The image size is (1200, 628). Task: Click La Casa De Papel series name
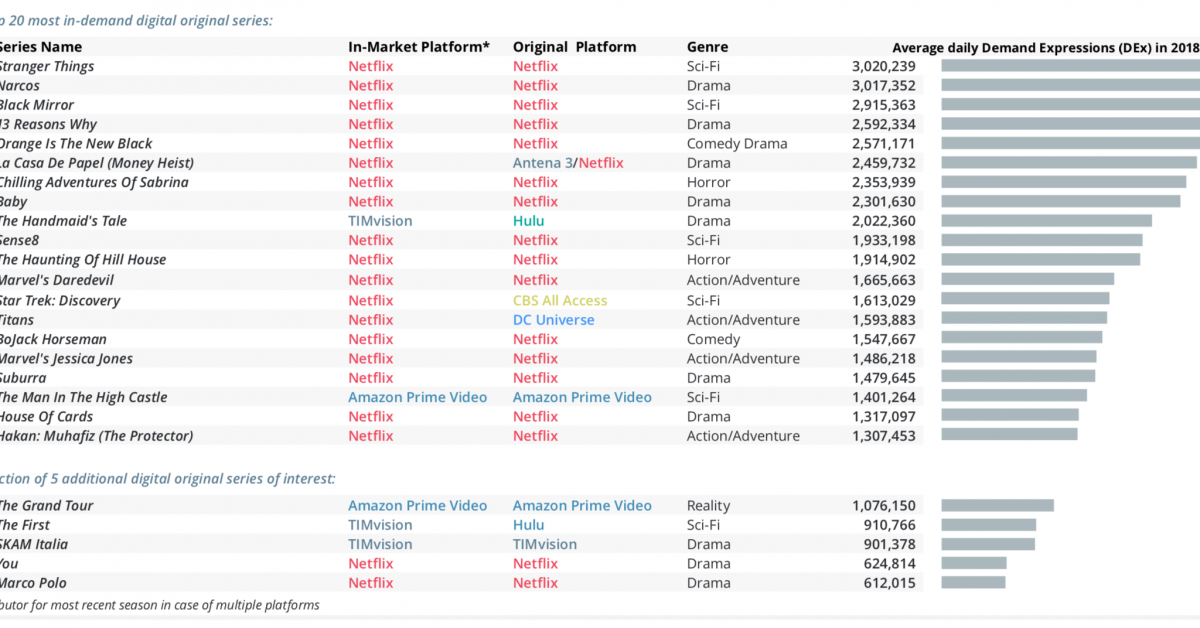click(x=96, y=163)
